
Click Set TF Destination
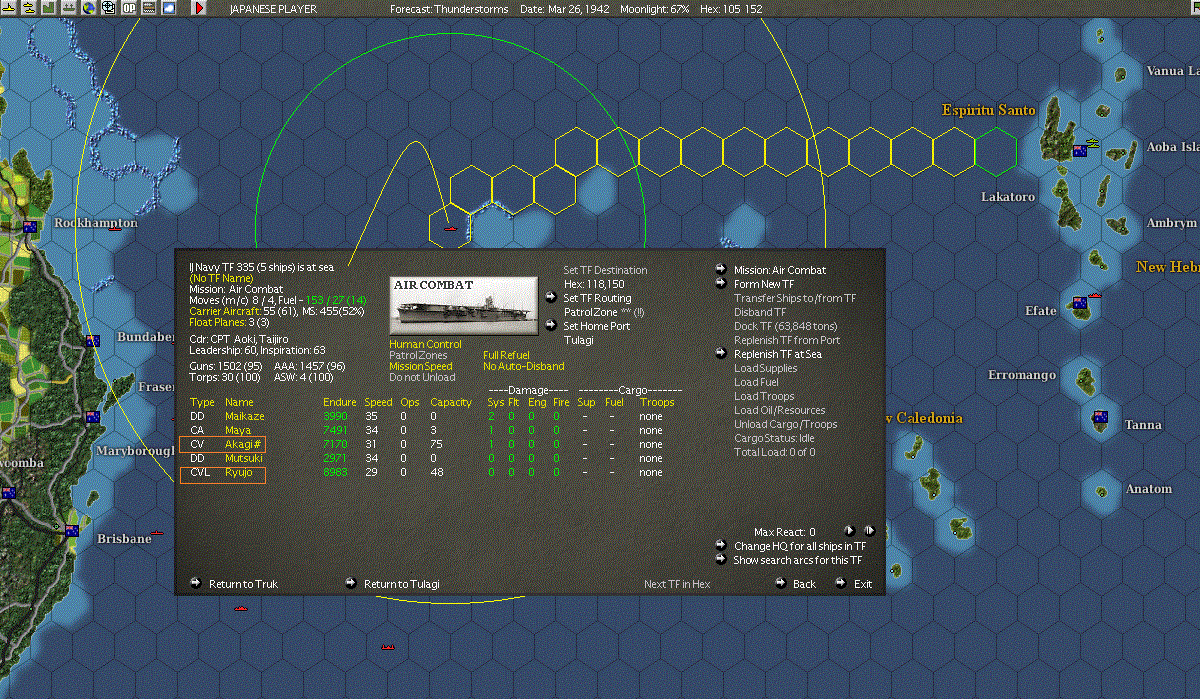[605, 270]
